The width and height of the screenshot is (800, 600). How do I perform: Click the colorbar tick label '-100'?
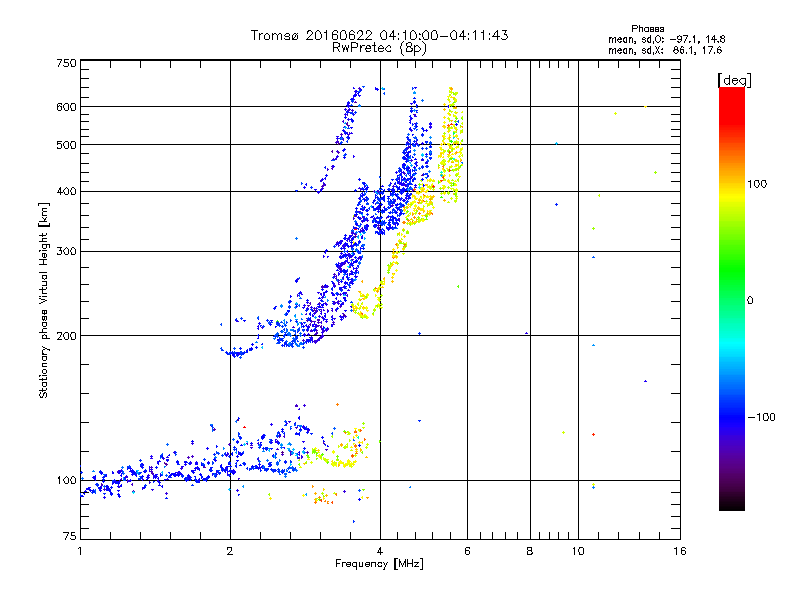point(761,417)
